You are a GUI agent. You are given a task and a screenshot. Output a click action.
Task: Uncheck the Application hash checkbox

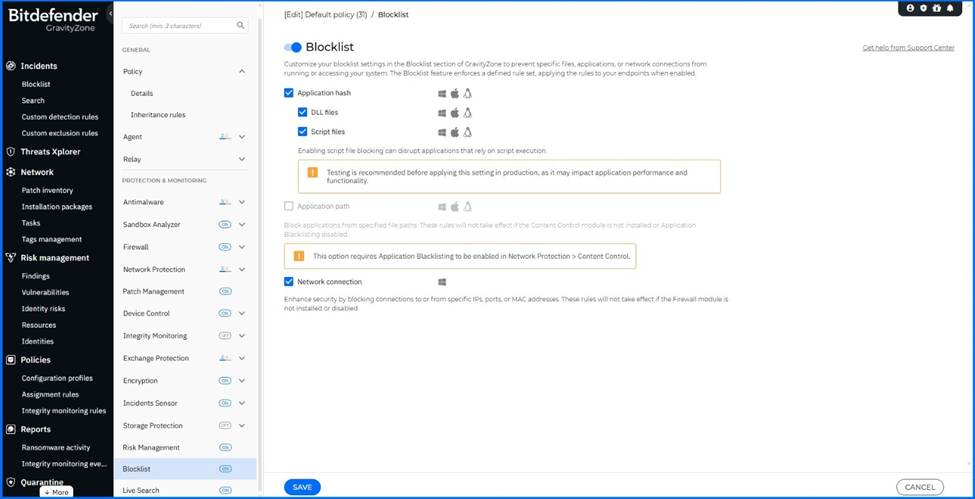point(289,93)
